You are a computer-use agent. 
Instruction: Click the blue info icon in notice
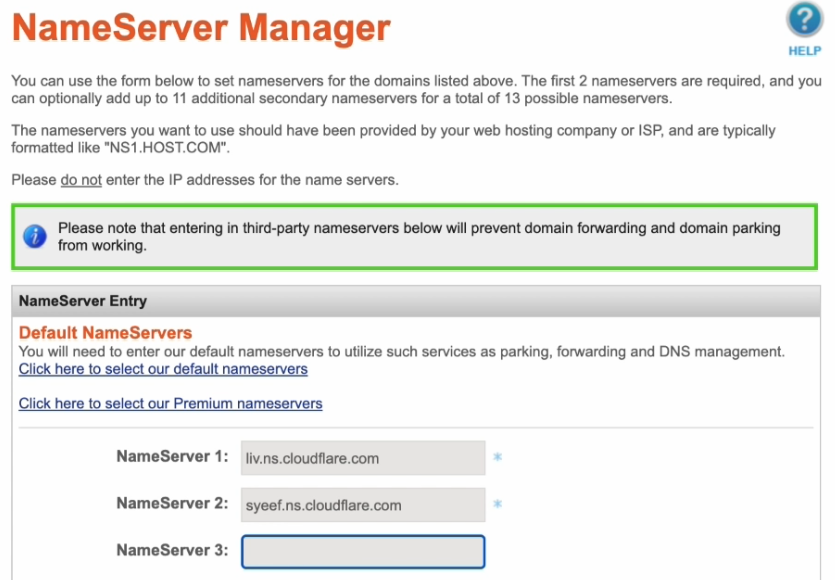coord(35,236)
